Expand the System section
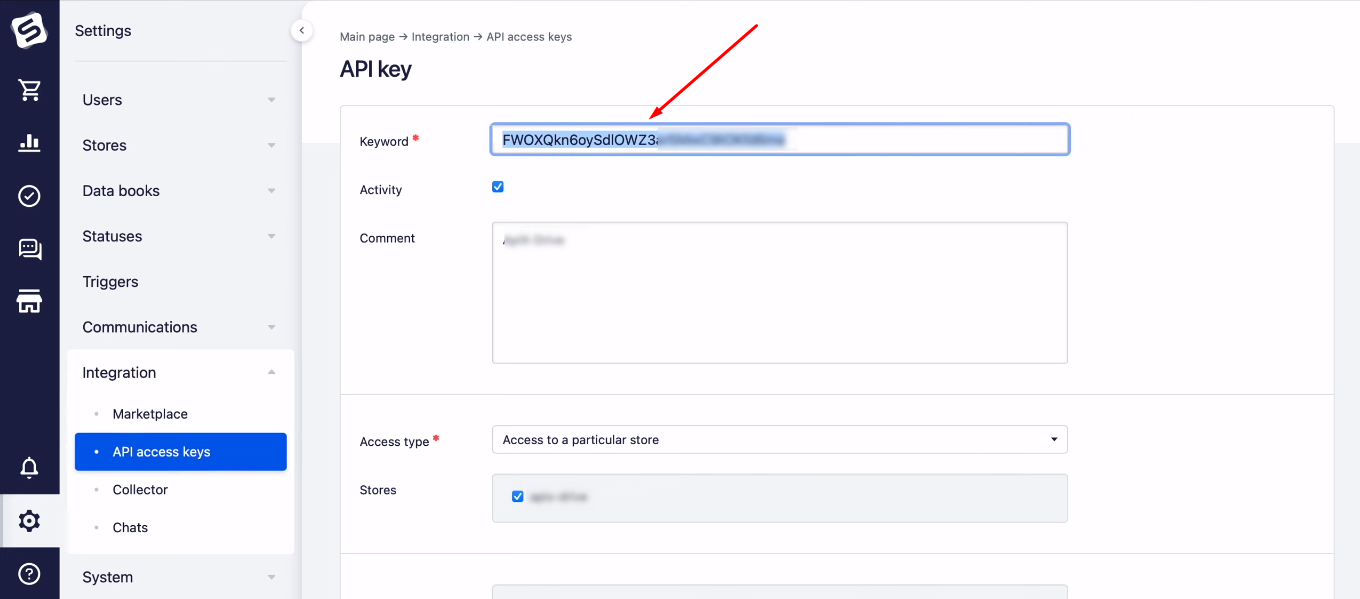The height and width of the screenshot is (599, 1360). (180, 577)
